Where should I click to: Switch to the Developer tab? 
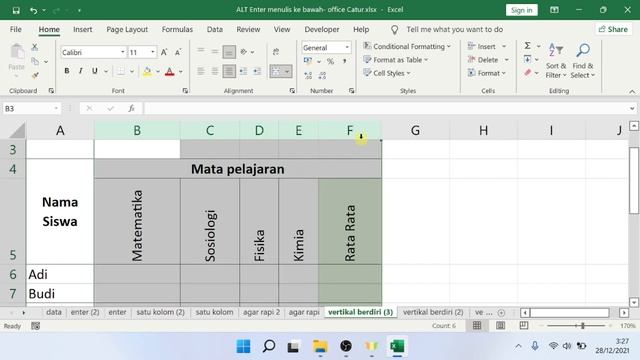(322, 29)
